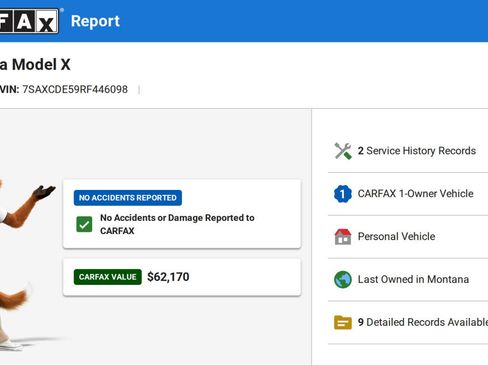Open 9 Detailed Records Available

408,322
